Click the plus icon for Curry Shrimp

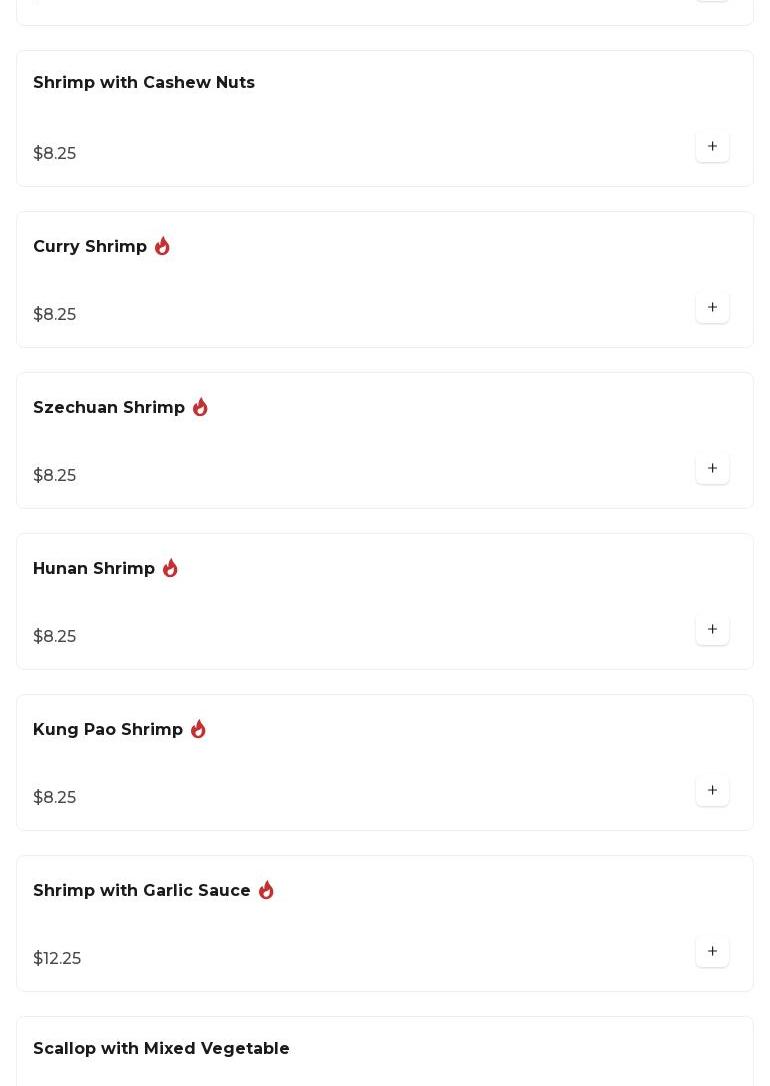pyautogui.click(x=712, y=308)
